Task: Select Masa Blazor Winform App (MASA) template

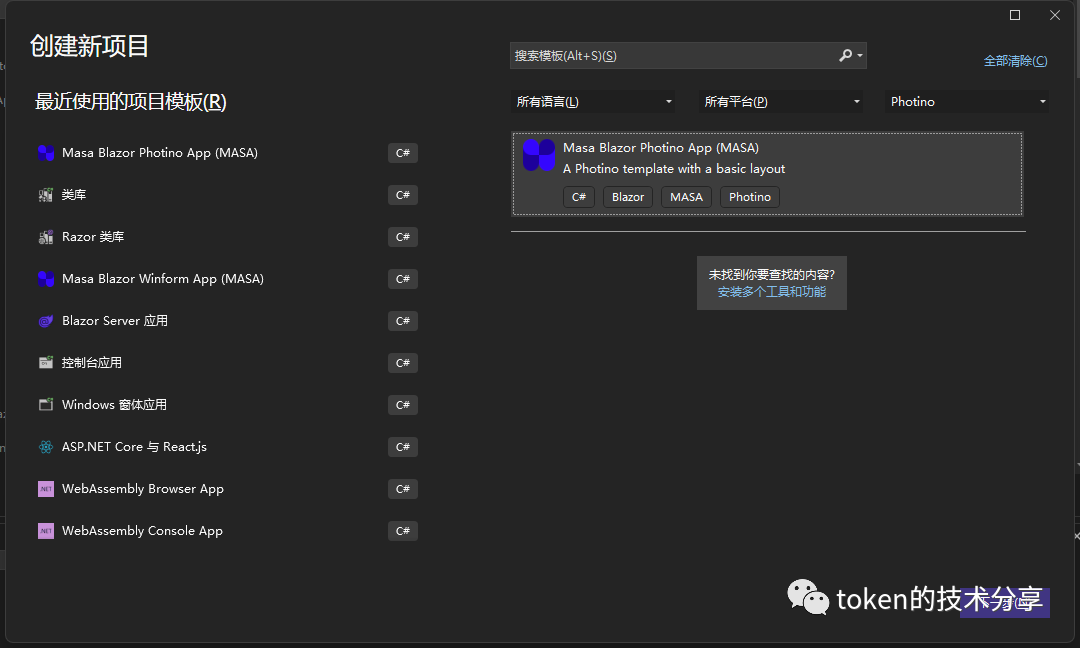Action: click(227, 279)
